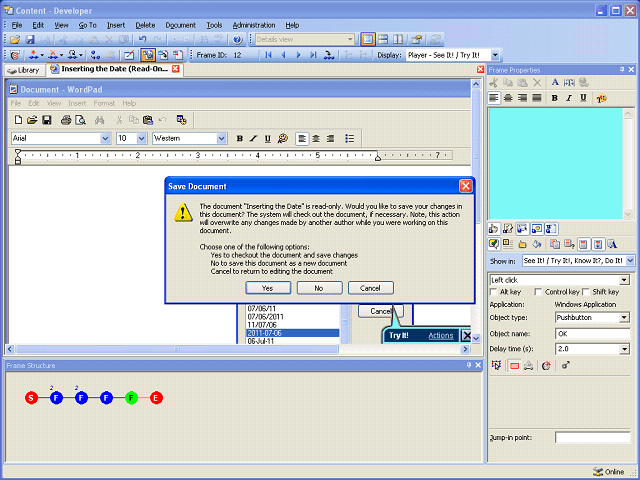Image resolution: width=640 pixels, height=480 pixels.
Task: Select the red E end frame node
Action: click(156, 398)
